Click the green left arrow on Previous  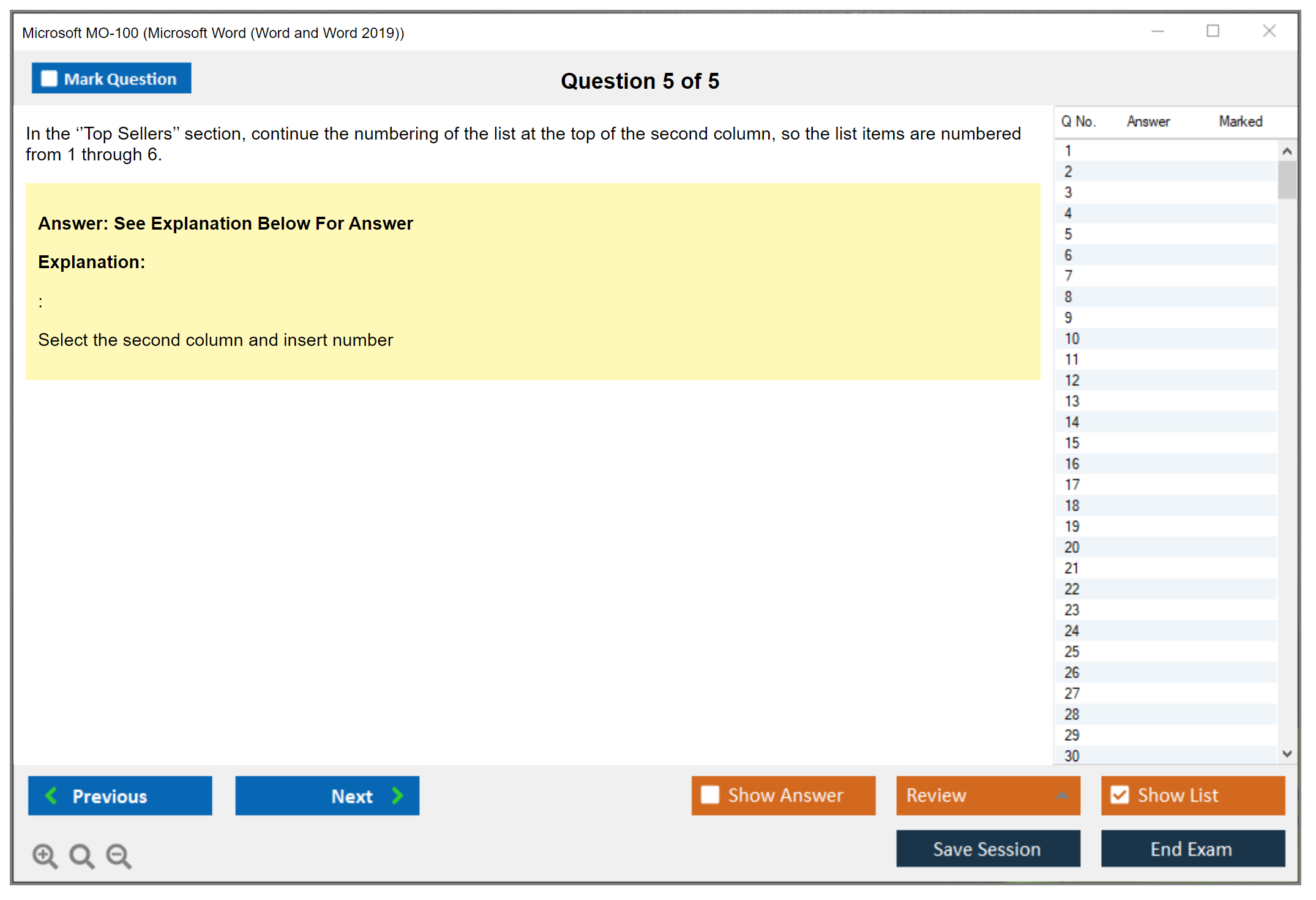[51, 795]
